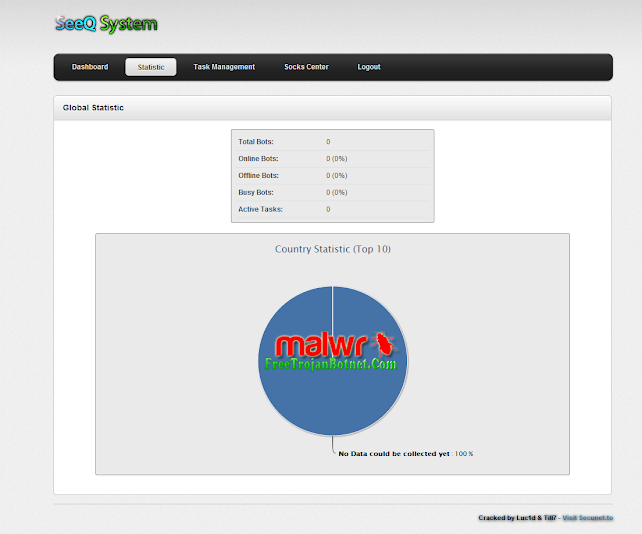This screenshot has width=642, height=534.
Task: Select the 'Active Tasks:' label
Action: click(x=260, y=209)
